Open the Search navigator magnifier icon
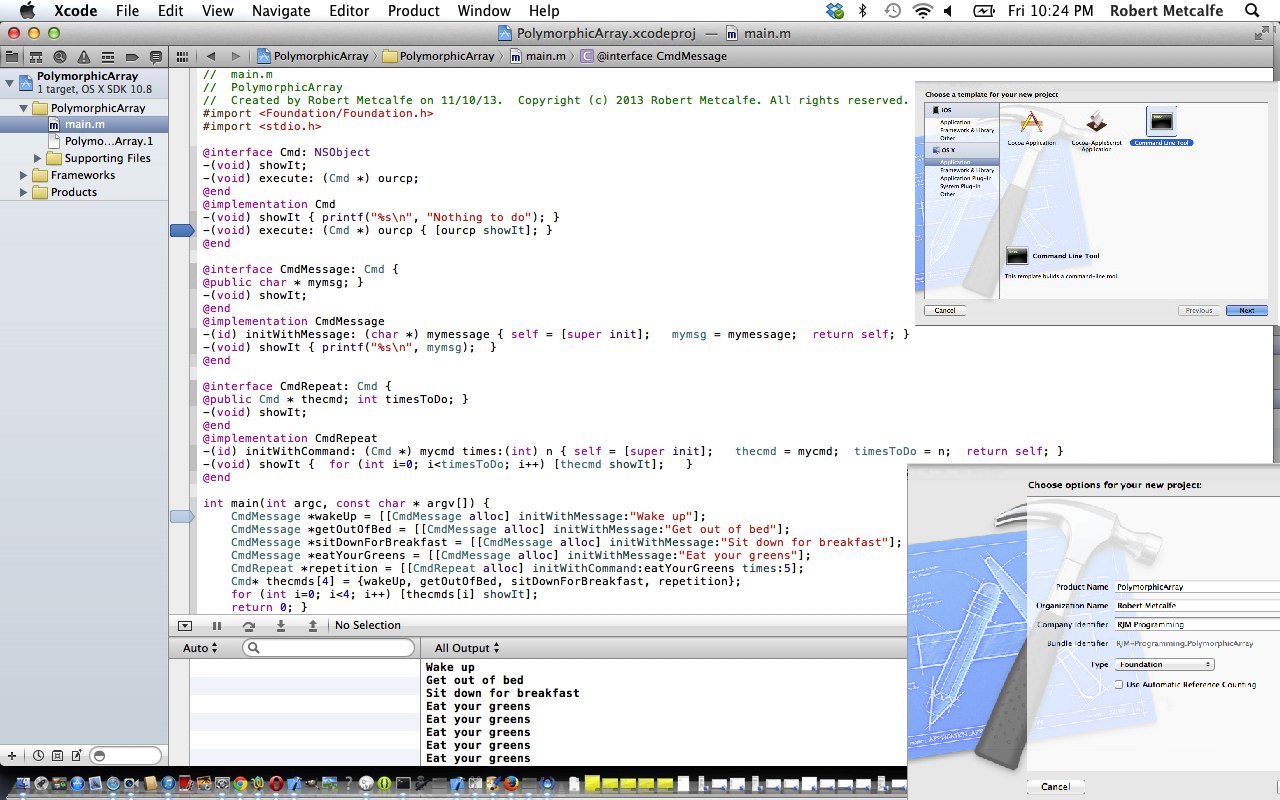This screenshot has height=800, width=1280. point(59,57)
